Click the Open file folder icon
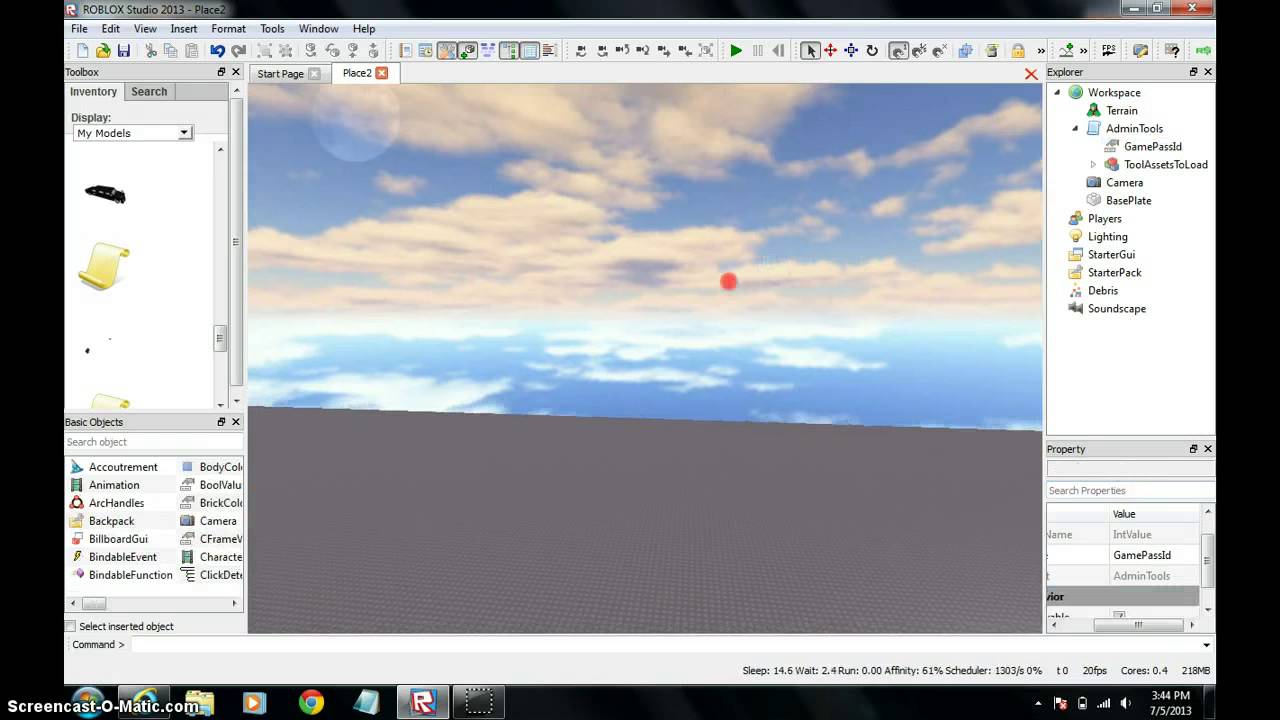The image size is (1280, 720). [x=103, y=51]
